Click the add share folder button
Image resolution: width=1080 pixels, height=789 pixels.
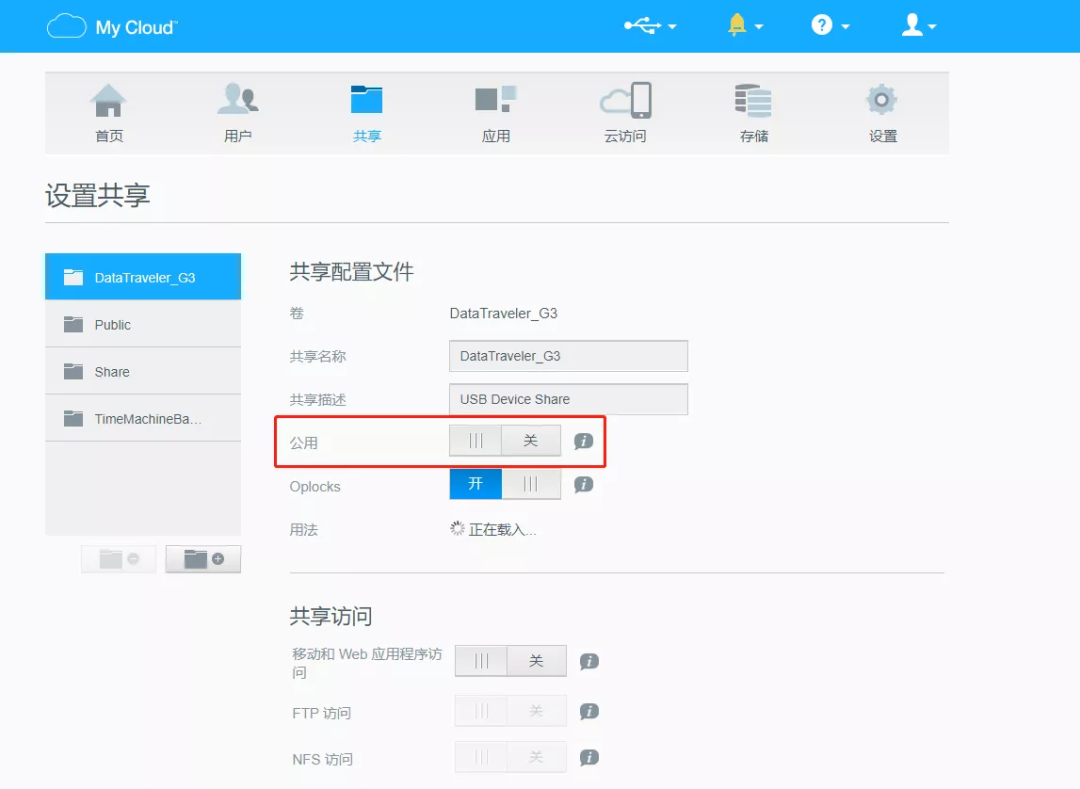[x=203, y=559]
